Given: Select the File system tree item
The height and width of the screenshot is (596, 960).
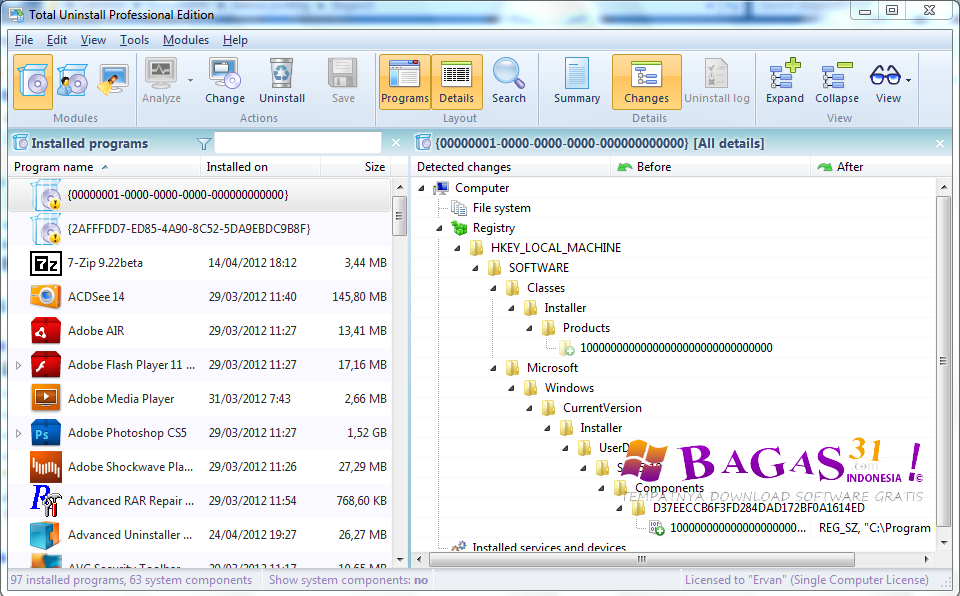Looking at the screenshot, I should [x=501, y=208].
